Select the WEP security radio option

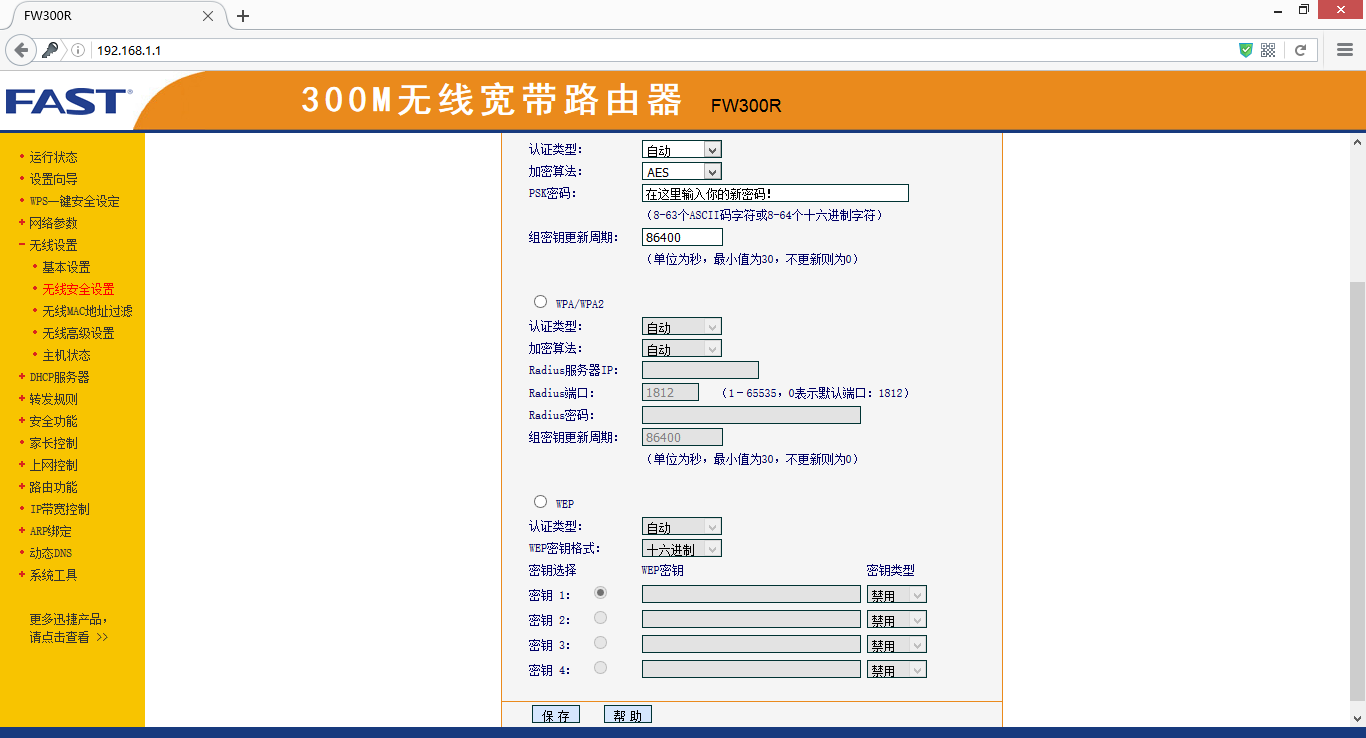coord(541,501)
